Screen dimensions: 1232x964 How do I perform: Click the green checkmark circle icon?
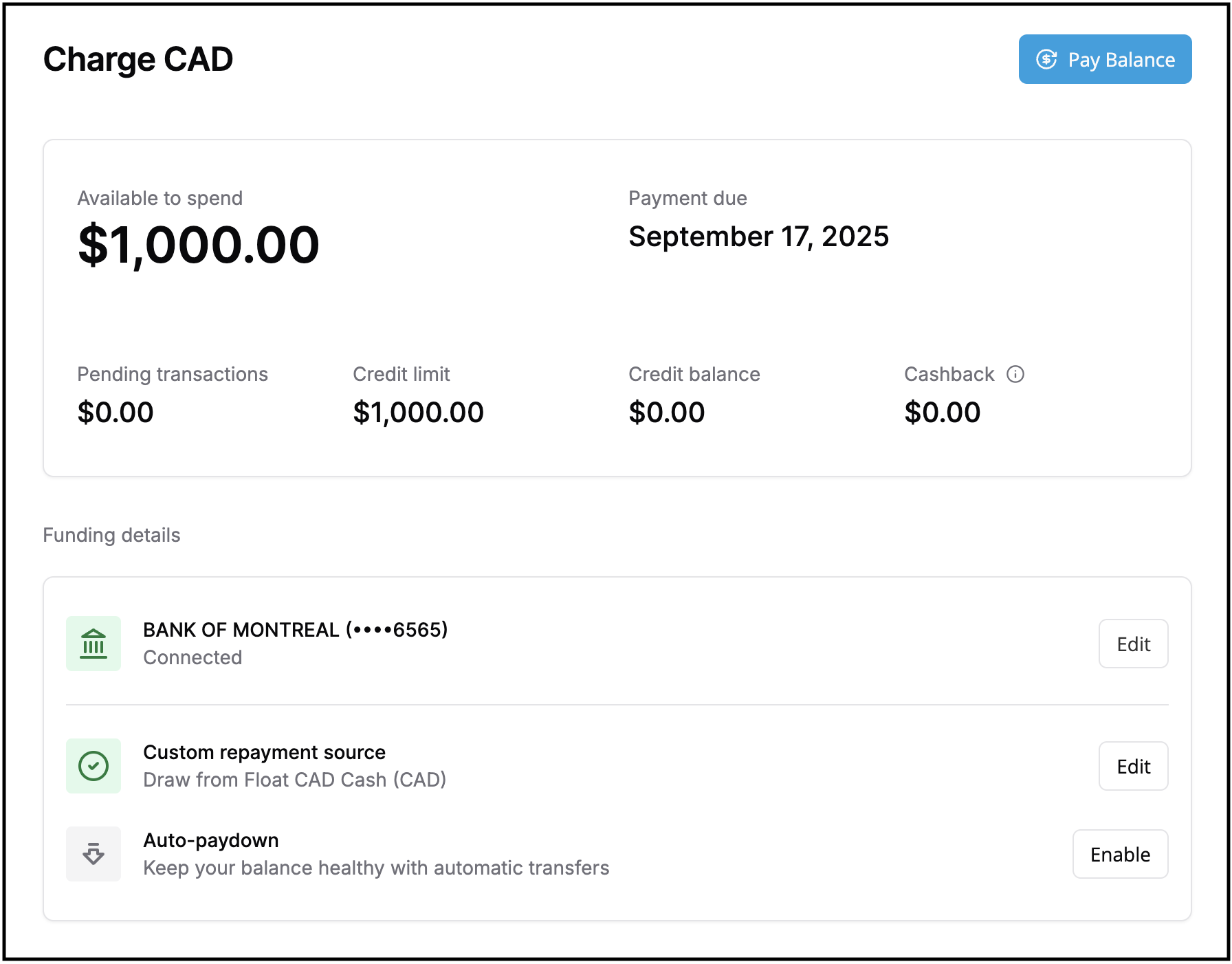[93, 766]
